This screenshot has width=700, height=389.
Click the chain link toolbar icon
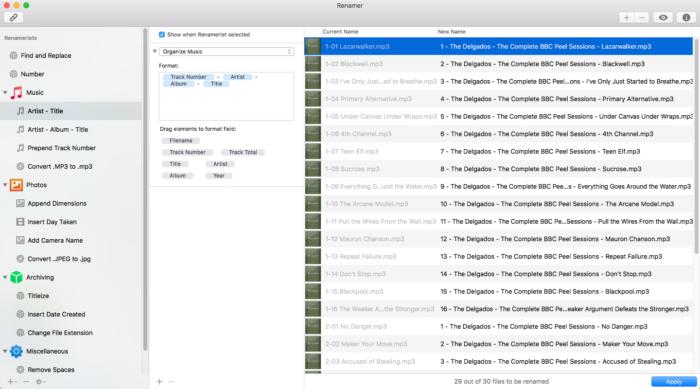coord(13,17)
